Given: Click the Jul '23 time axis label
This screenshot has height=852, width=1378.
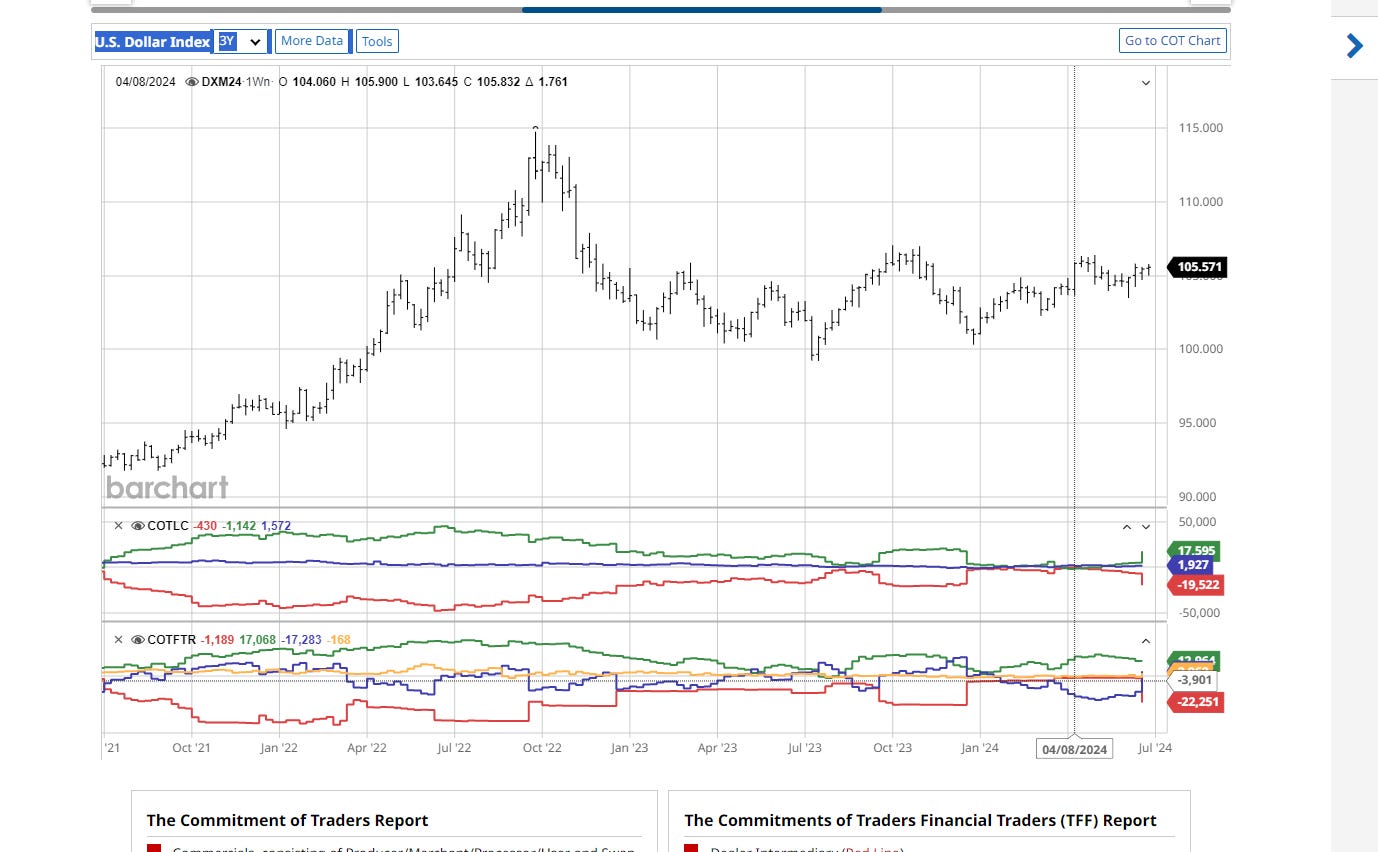Looking at the screenshot, I should 805,747.
